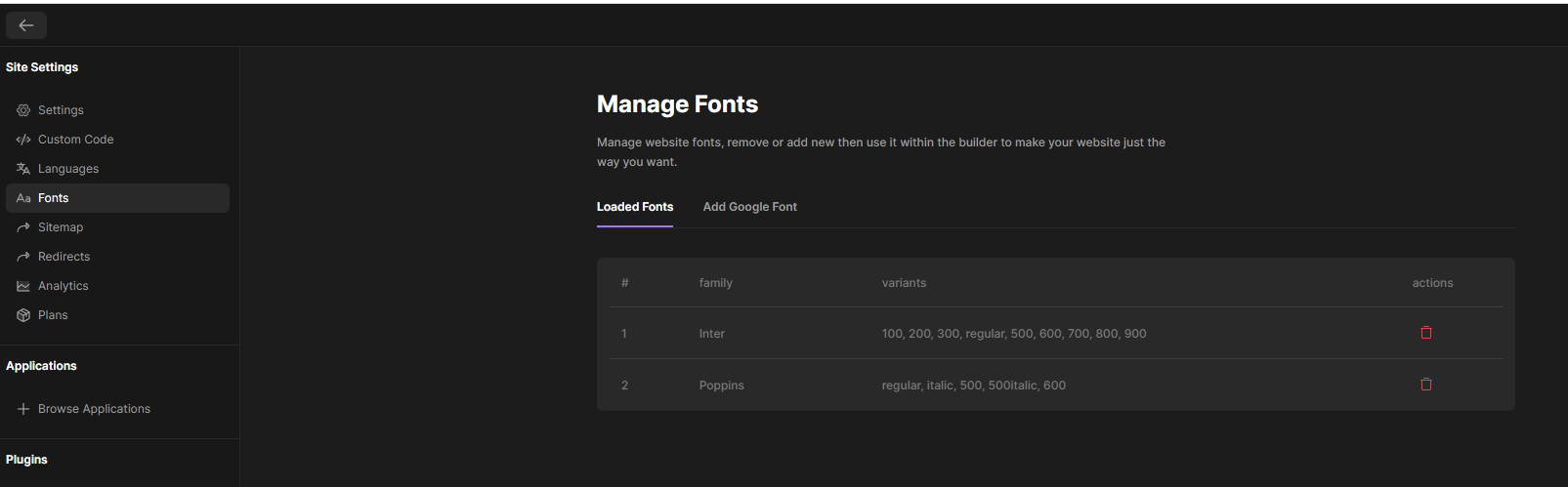
Task: Open the Sitemap page
Action: click(117, 227)
